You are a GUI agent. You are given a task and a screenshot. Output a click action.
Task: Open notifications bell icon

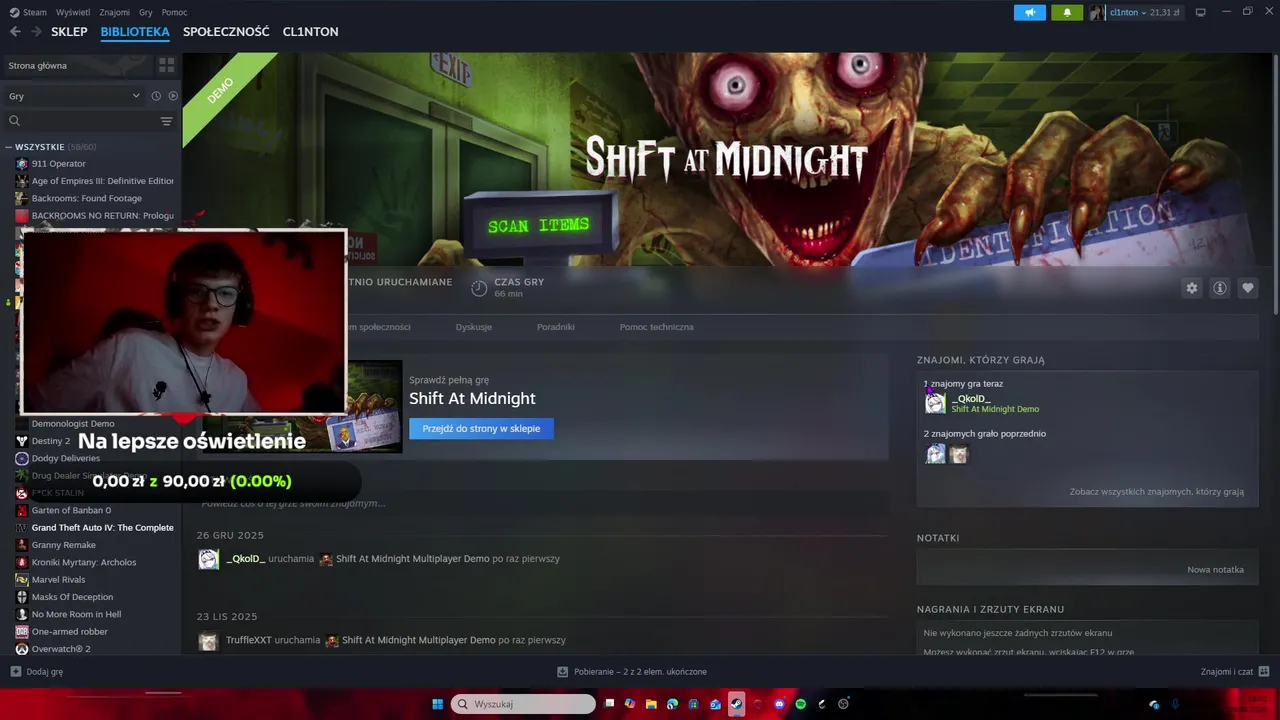[x=1067, y=12]
